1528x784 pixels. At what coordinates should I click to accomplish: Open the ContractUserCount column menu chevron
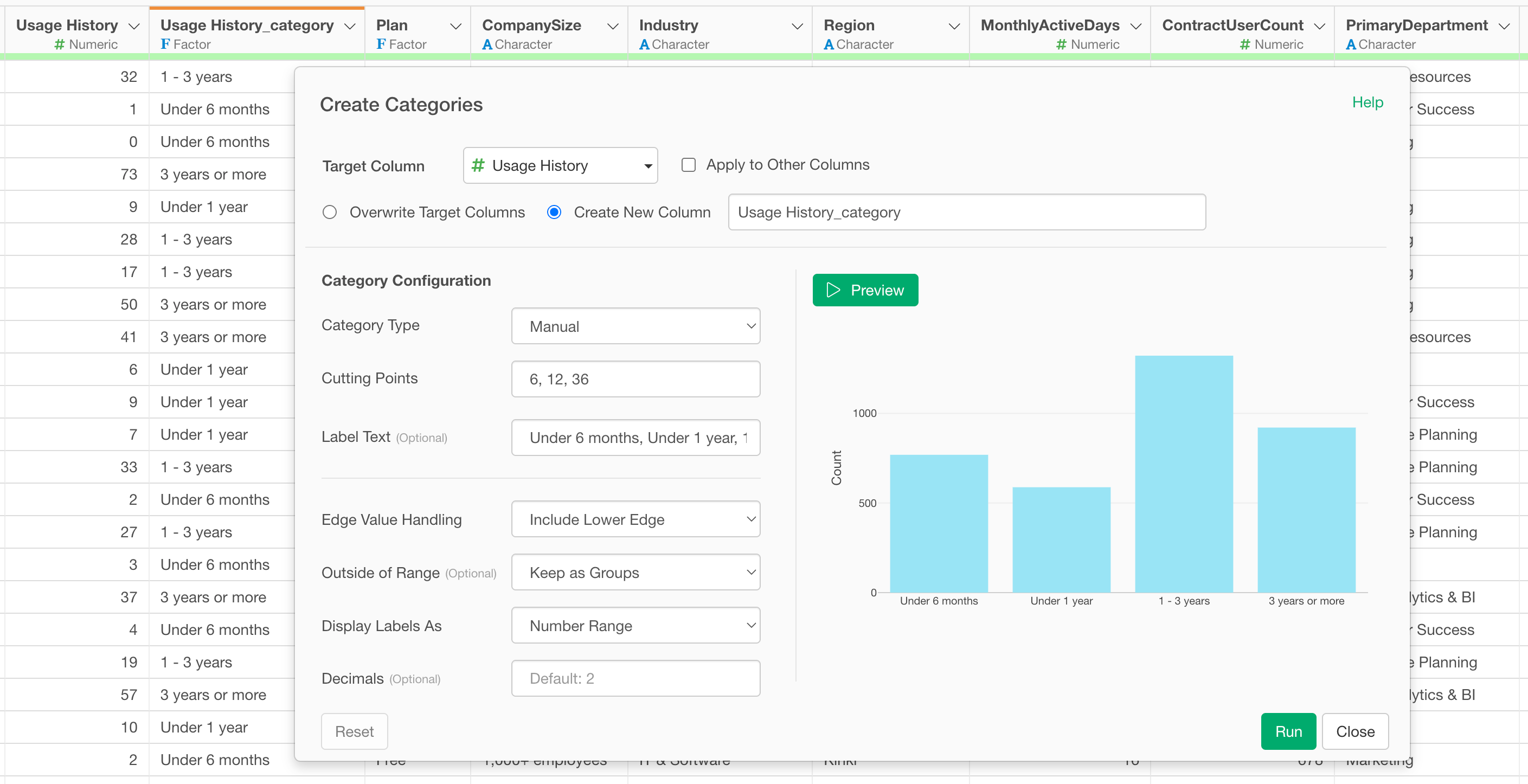(x=1319, y=26)
